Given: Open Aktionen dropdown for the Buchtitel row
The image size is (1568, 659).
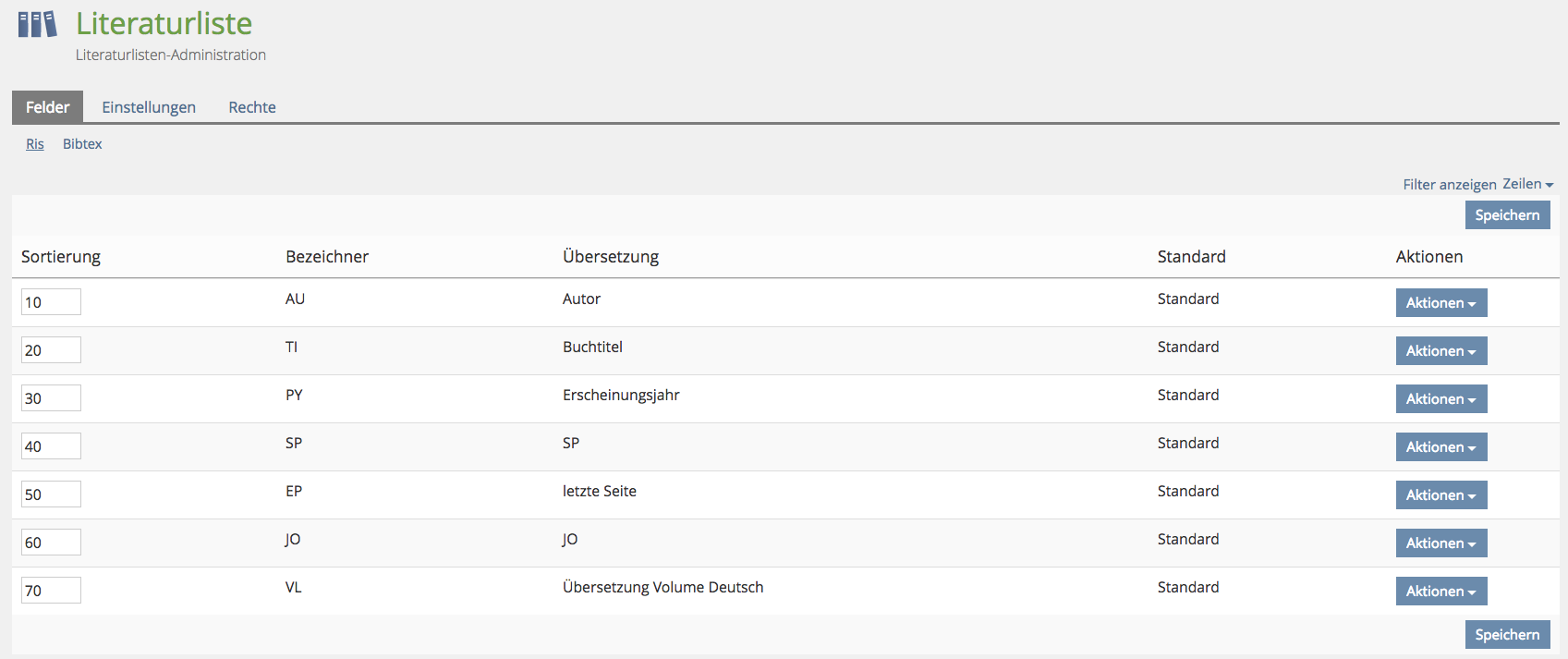Looking at the screenshot, I should [1440, 351].
